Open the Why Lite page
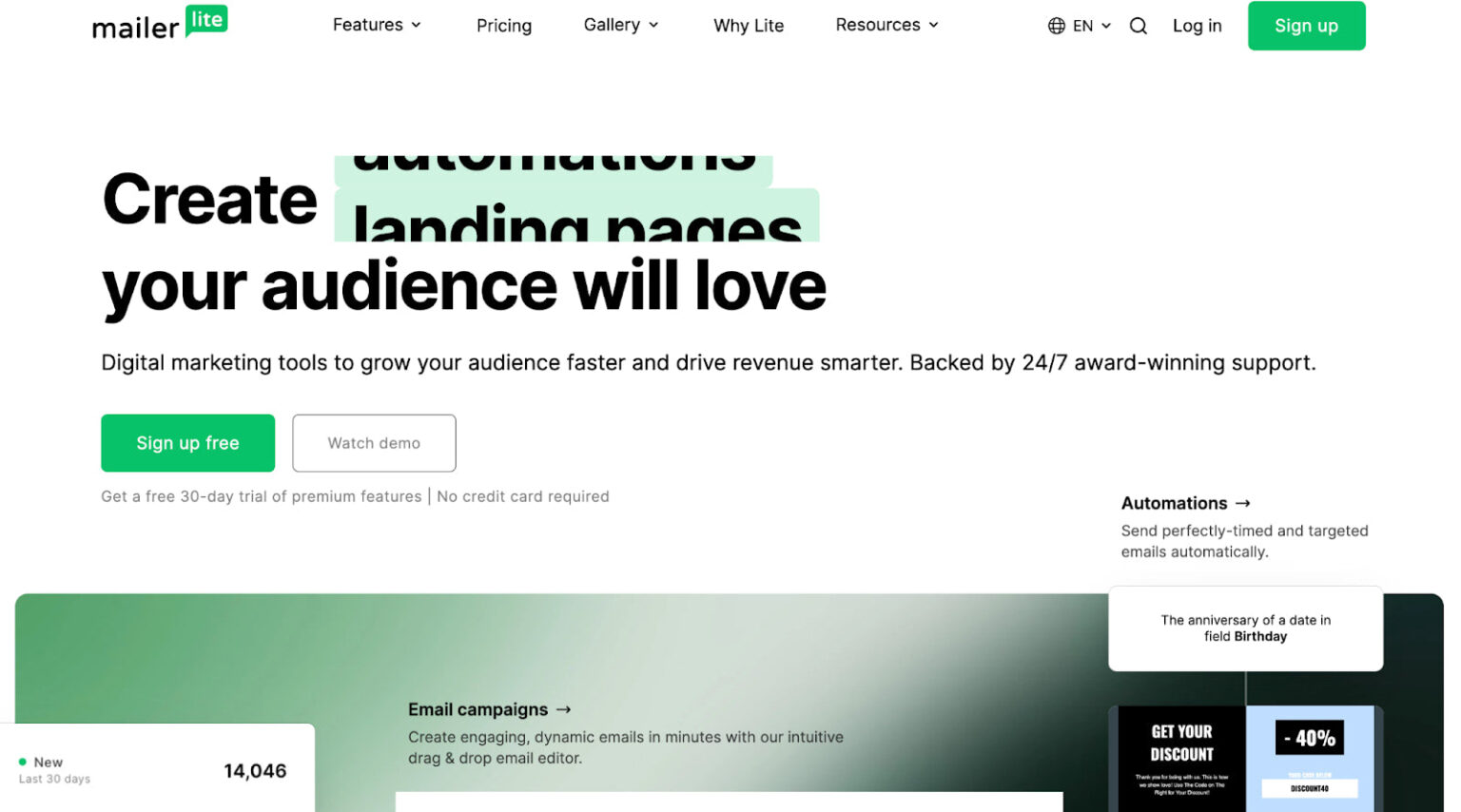The image size is (1461, 812). pyautogui.click(x=749, y=26)
